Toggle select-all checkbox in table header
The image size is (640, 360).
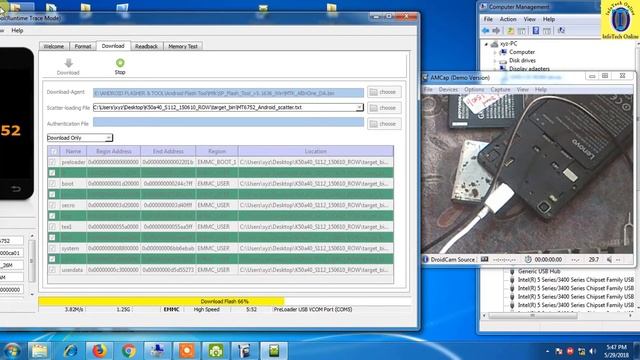53,151
